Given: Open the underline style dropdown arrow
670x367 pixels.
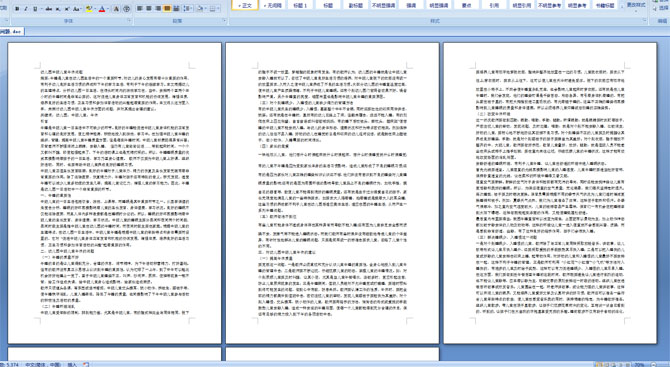Looking at the screenshot, I should (41, 9).
